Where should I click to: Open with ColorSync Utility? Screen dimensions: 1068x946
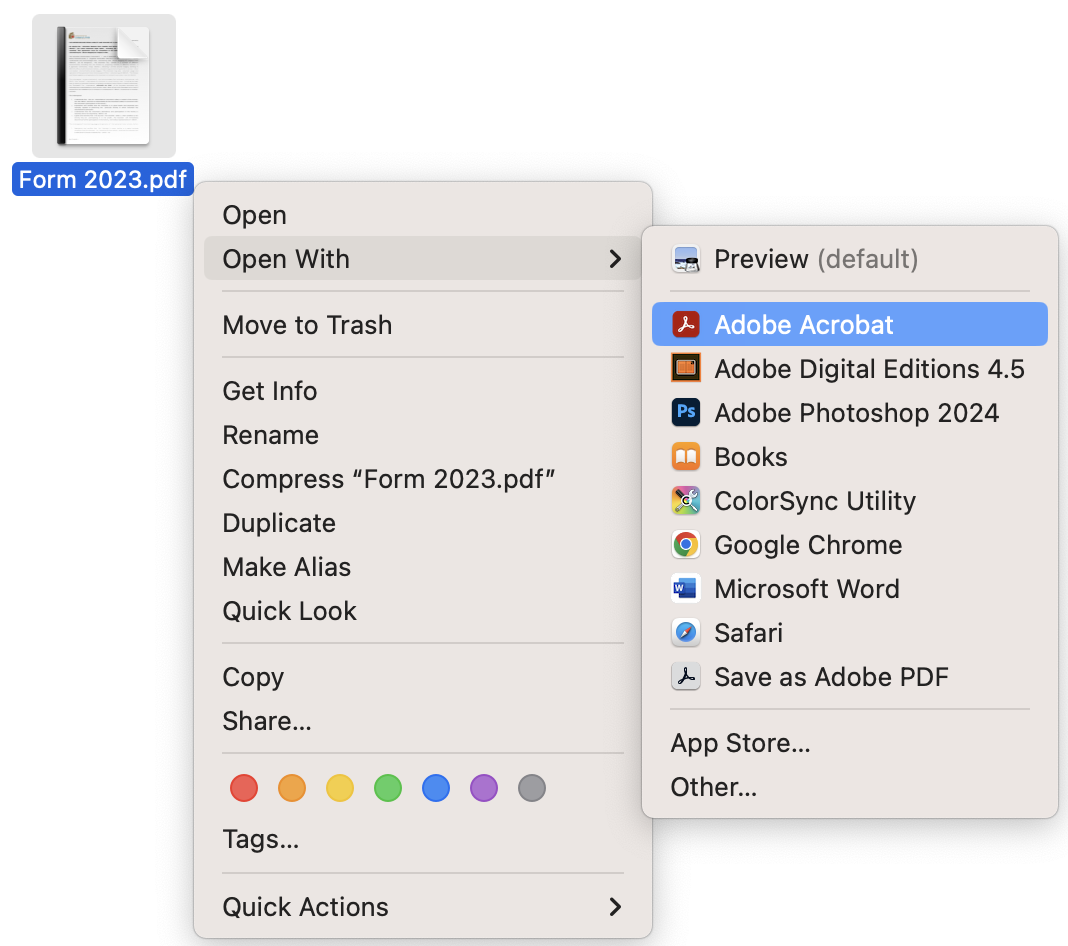849,501
